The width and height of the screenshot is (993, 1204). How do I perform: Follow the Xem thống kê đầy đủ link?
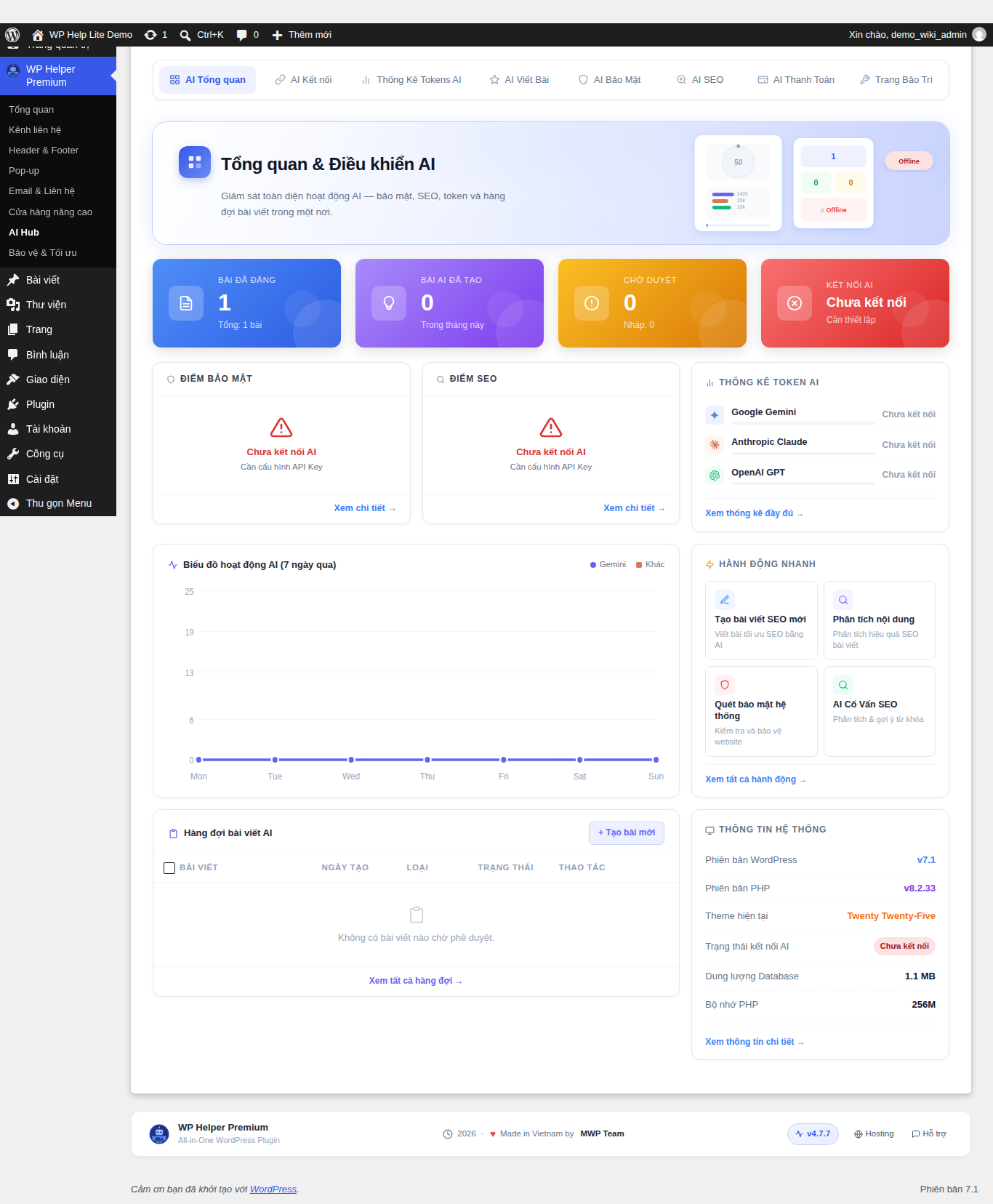754,513
